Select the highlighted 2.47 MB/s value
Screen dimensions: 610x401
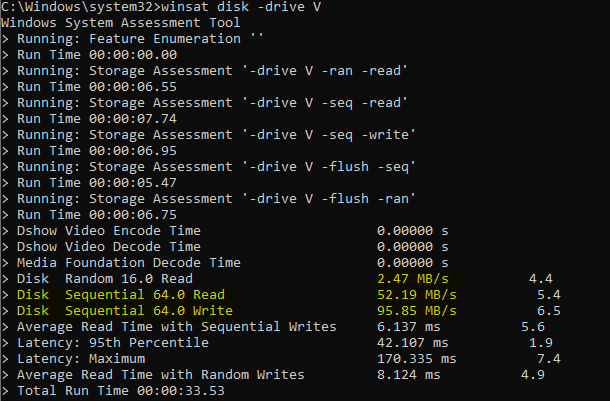tap(413, 279)
